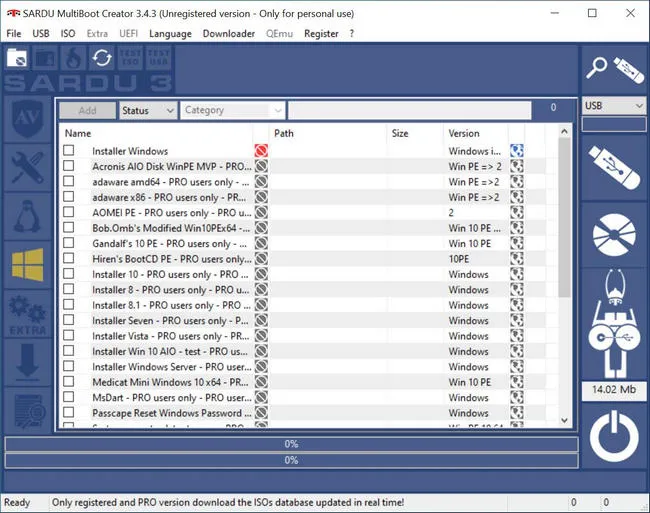Check the Acronis AIO Disk WinPE checkbox
Screen dimensions: 650x513
pyautogui.click(x=69, y=166)
